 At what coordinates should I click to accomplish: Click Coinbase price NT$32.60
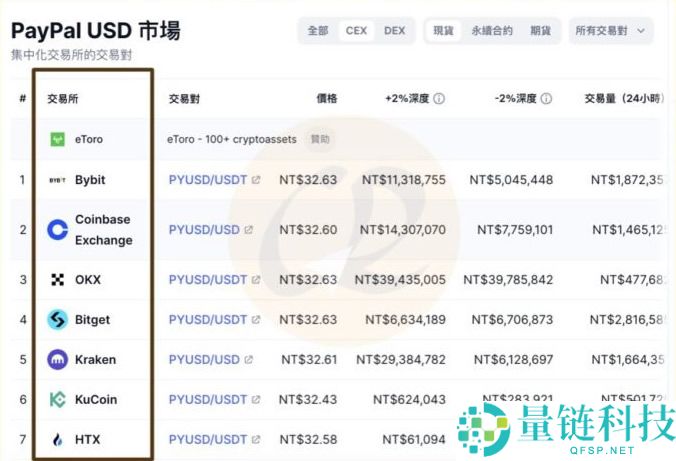click(x=308, y=230)
